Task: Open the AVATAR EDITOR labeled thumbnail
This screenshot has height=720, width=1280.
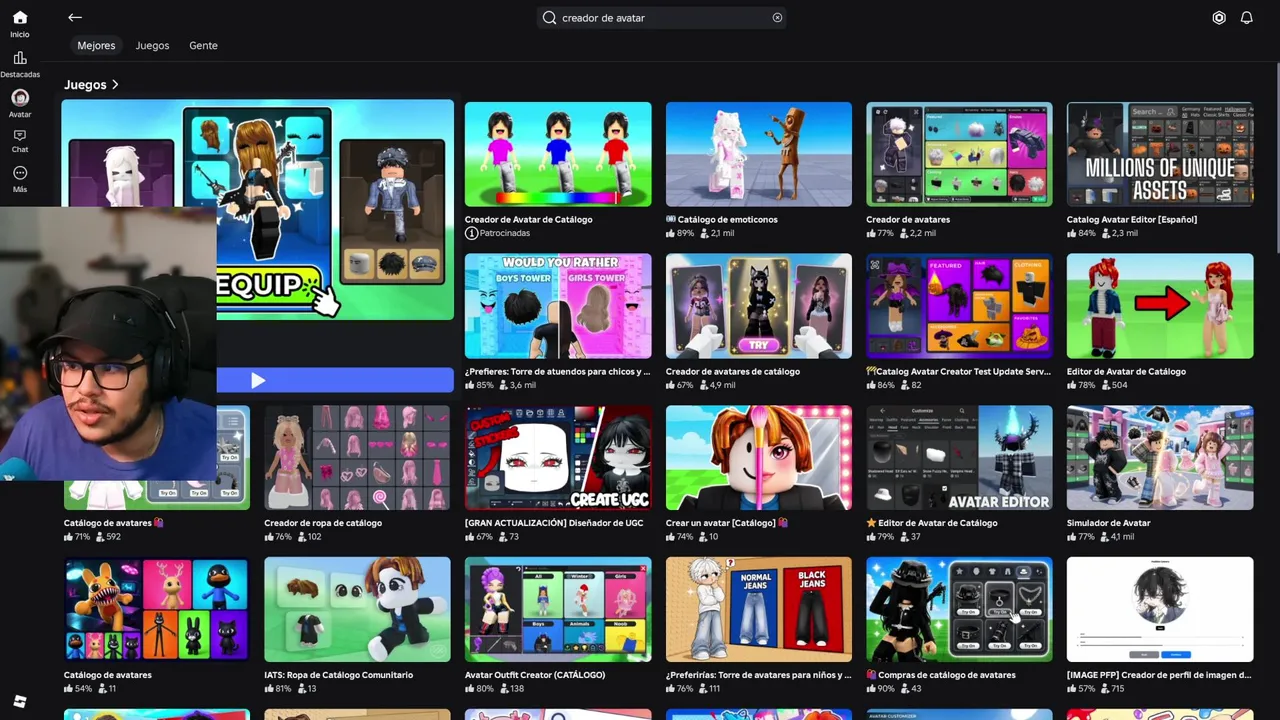Action: 959,458
